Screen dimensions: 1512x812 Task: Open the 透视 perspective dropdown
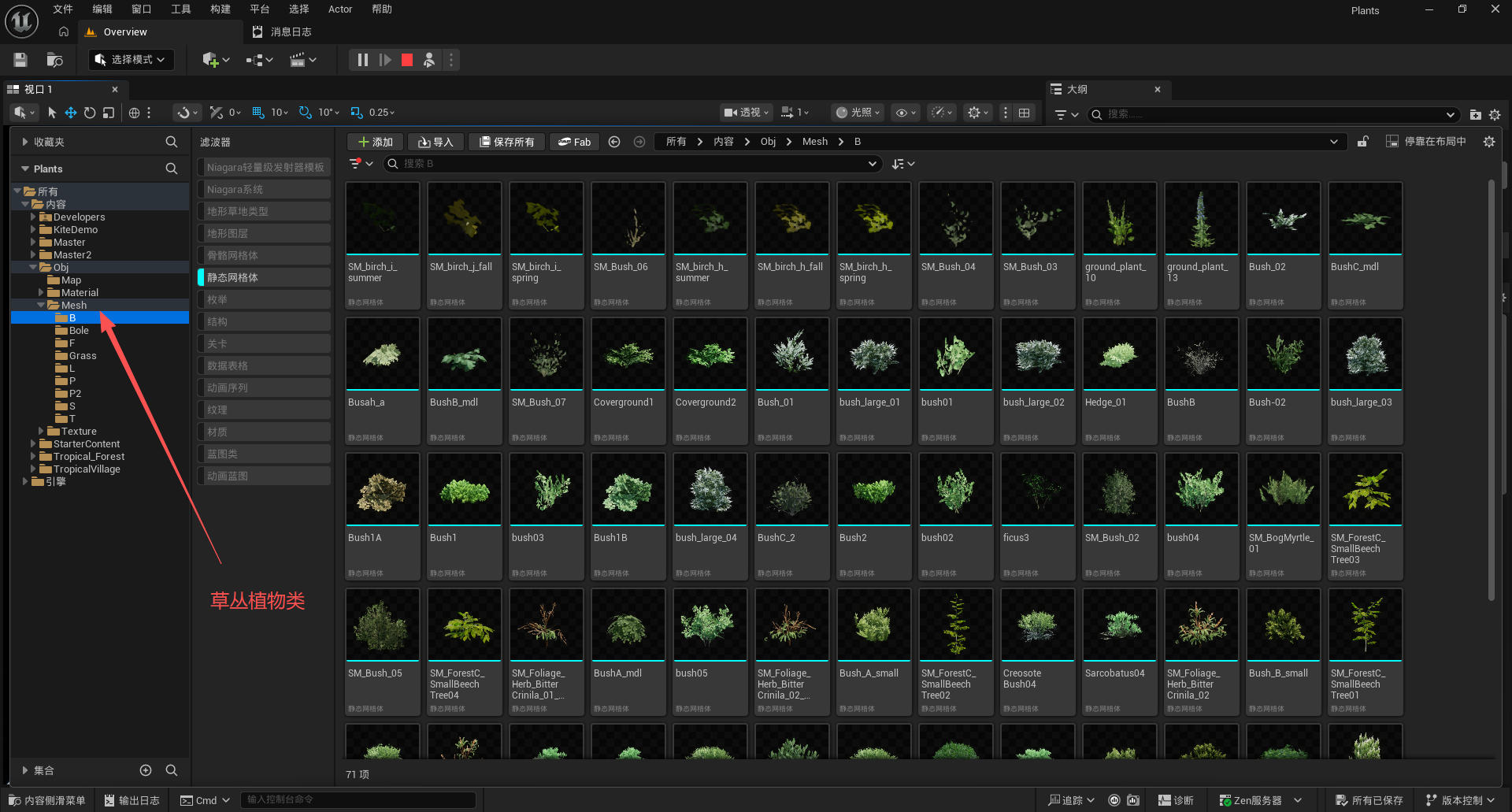tap(747, 113)
